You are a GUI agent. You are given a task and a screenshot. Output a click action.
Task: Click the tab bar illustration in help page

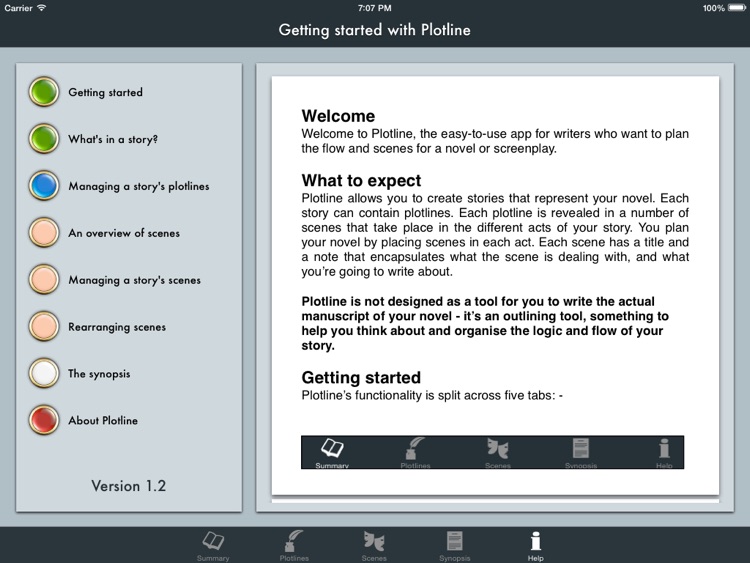pos(492,452)
